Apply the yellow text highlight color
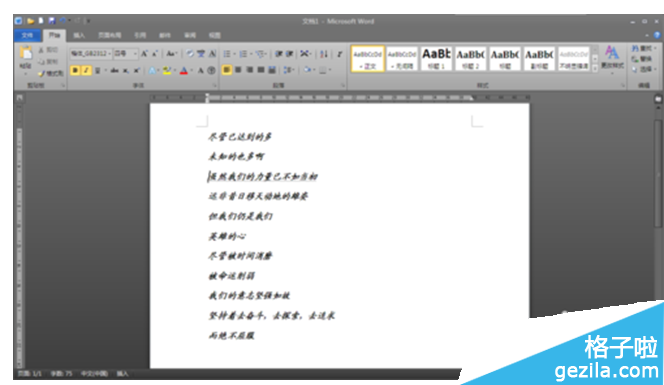The height and width of the screenshot is (385, 664). (x=167, y=70)
